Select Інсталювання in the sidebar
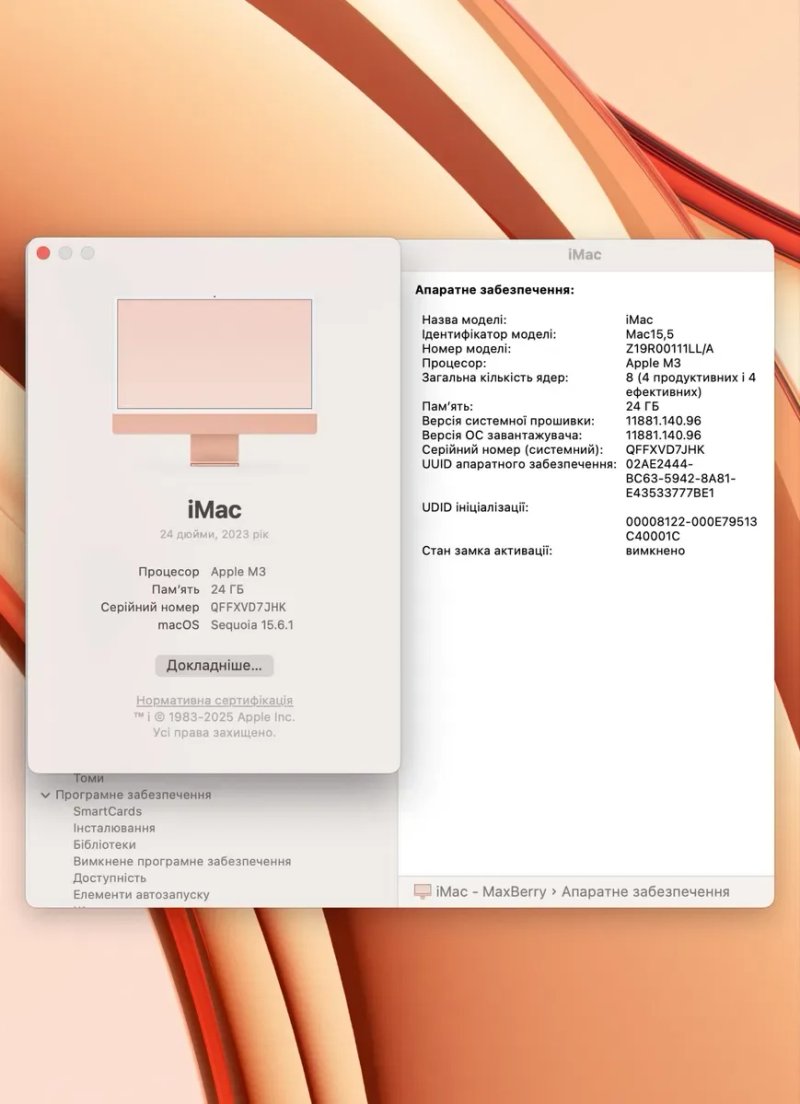Screen dimensions: 800x1104 114,828
